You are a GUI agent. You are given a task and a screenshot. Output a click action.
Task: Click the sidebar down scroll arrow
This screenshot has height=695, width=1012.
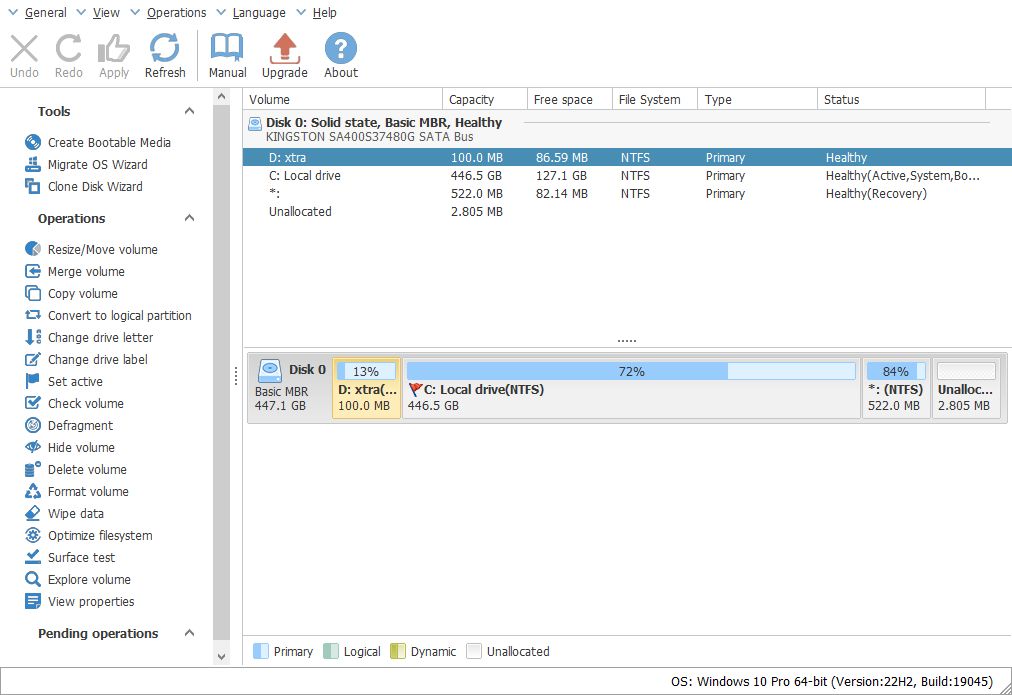coord(220,656)
